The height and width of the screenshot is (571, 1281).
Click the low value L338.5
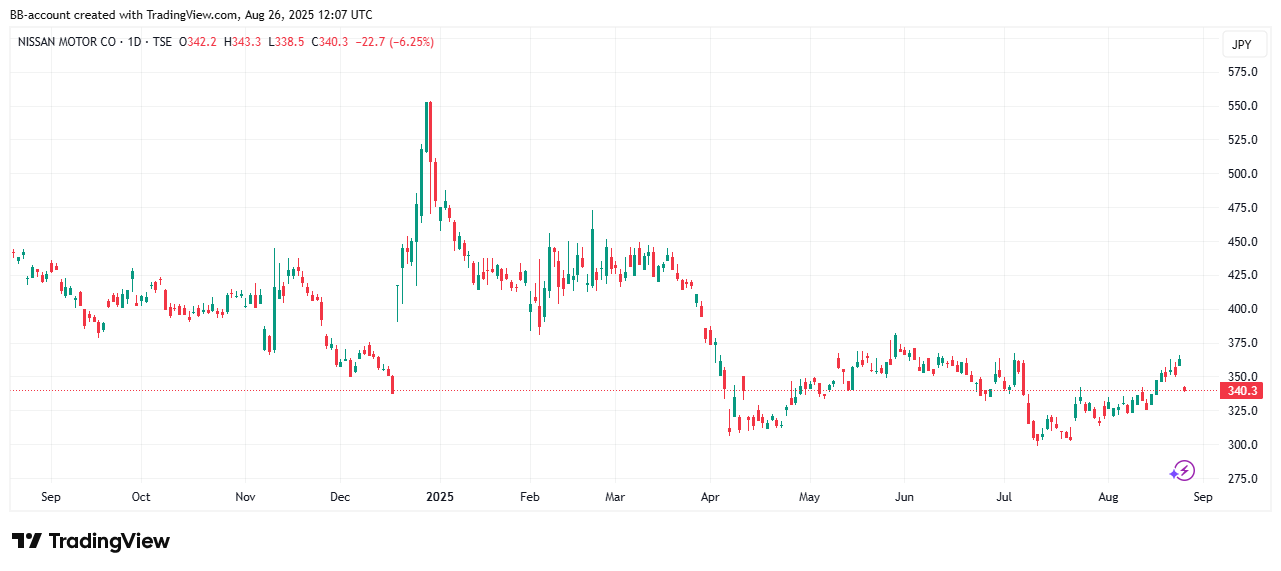(x=286, y=42)
